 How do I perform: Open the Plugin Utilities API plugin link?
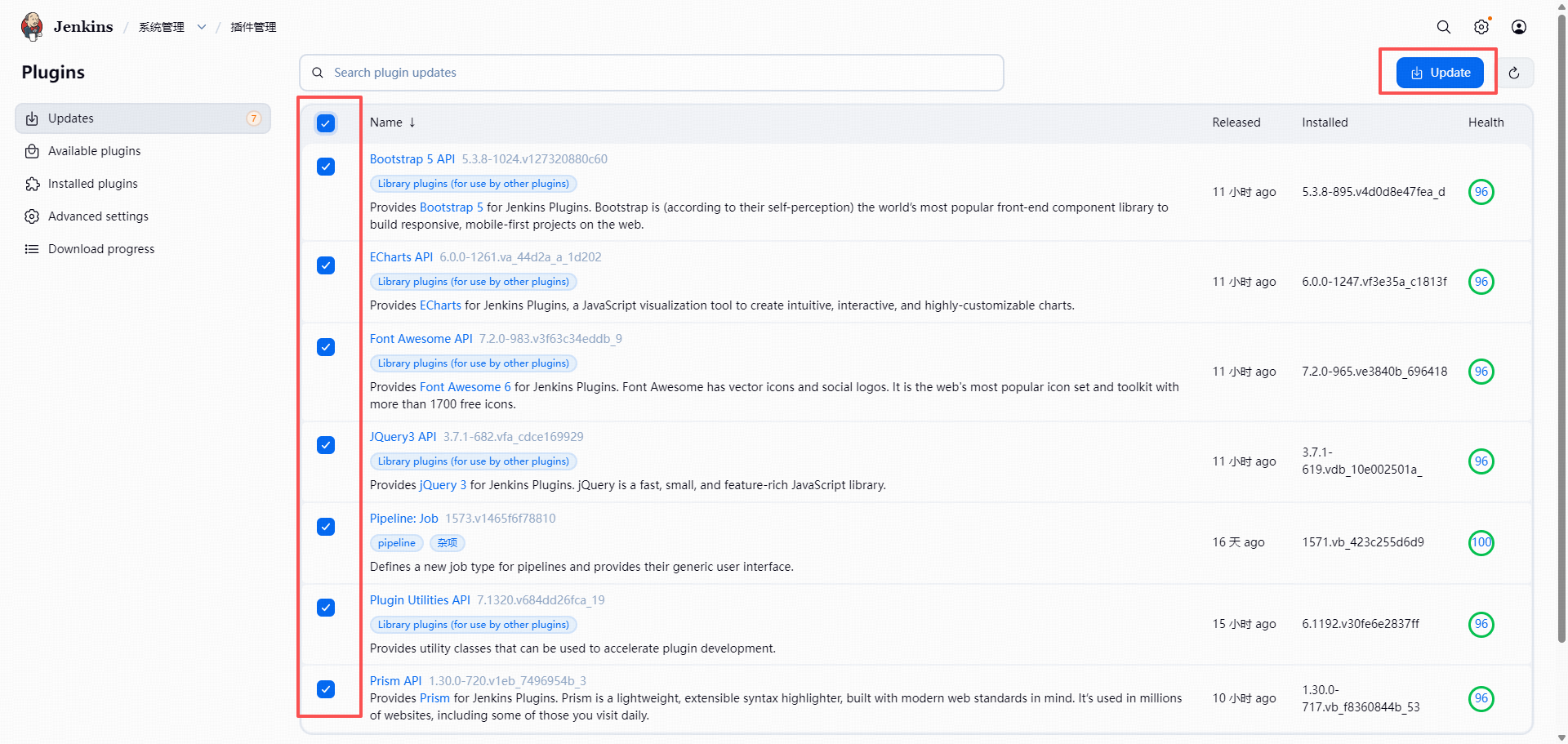420,600
